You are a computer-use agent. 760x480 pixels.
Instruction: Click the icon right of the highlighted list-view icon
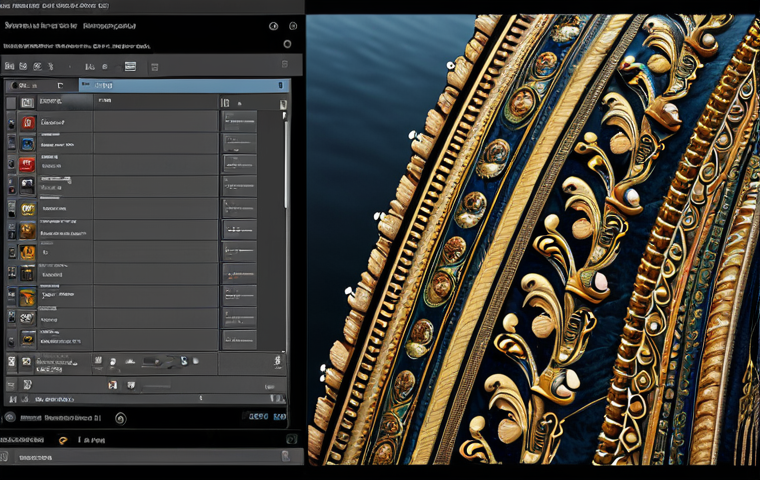(x=155, y=67)
